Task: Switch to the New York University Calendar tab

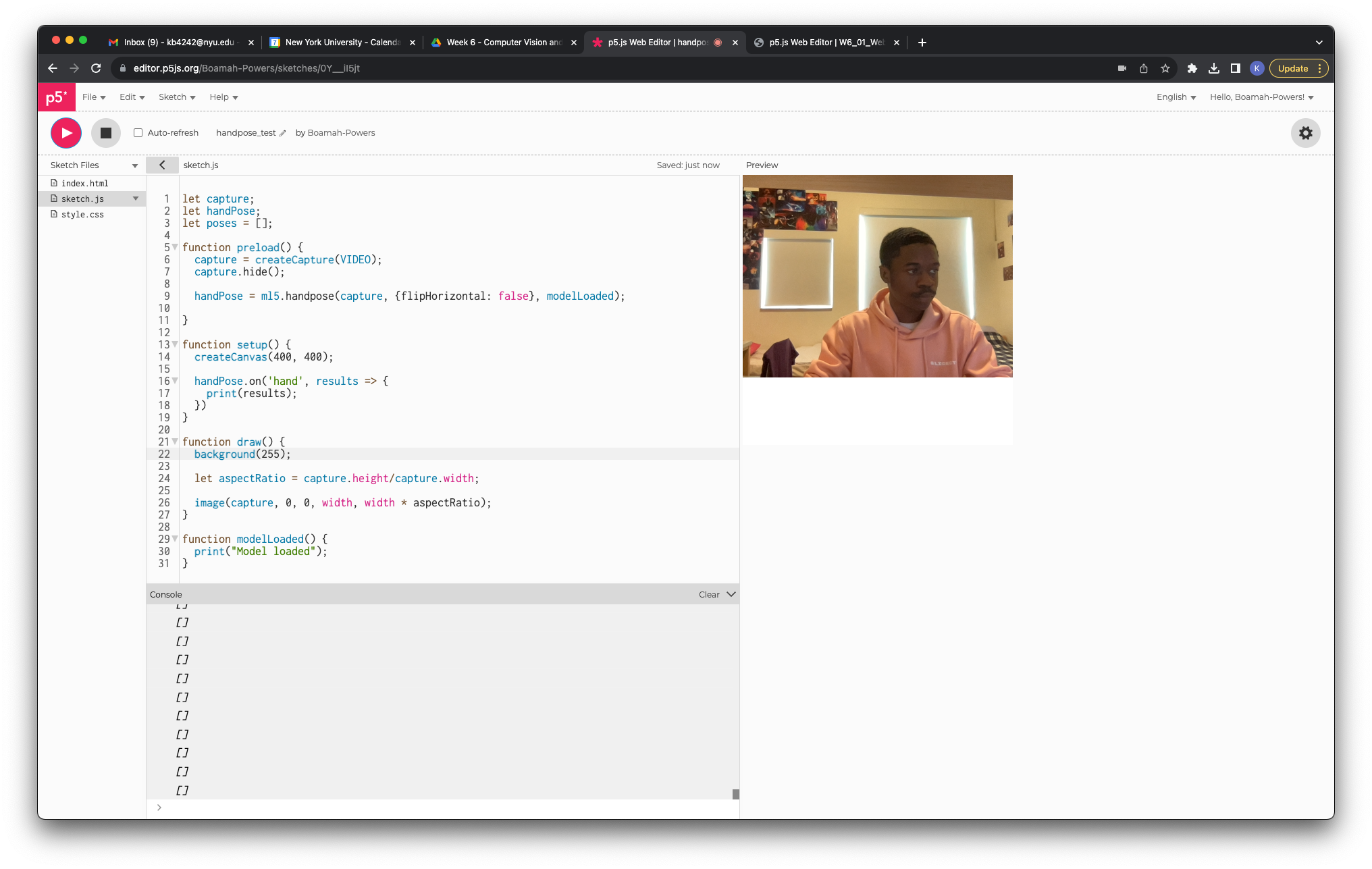Action: pos(342,43)
